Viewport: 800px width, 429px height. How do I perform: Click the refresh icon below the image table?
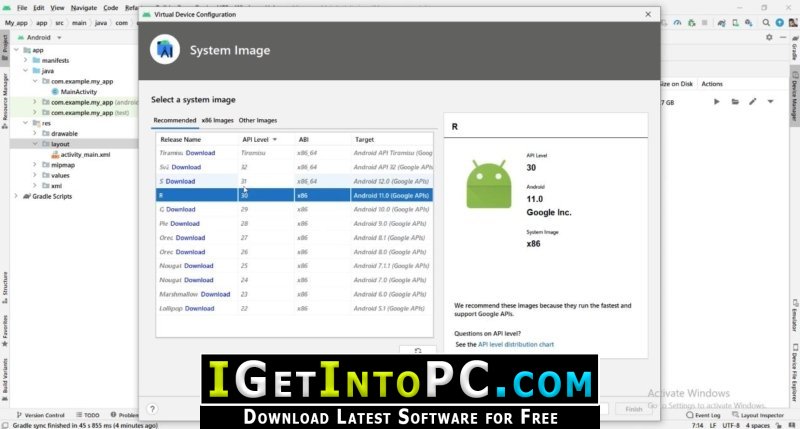[x=418, y=350]
